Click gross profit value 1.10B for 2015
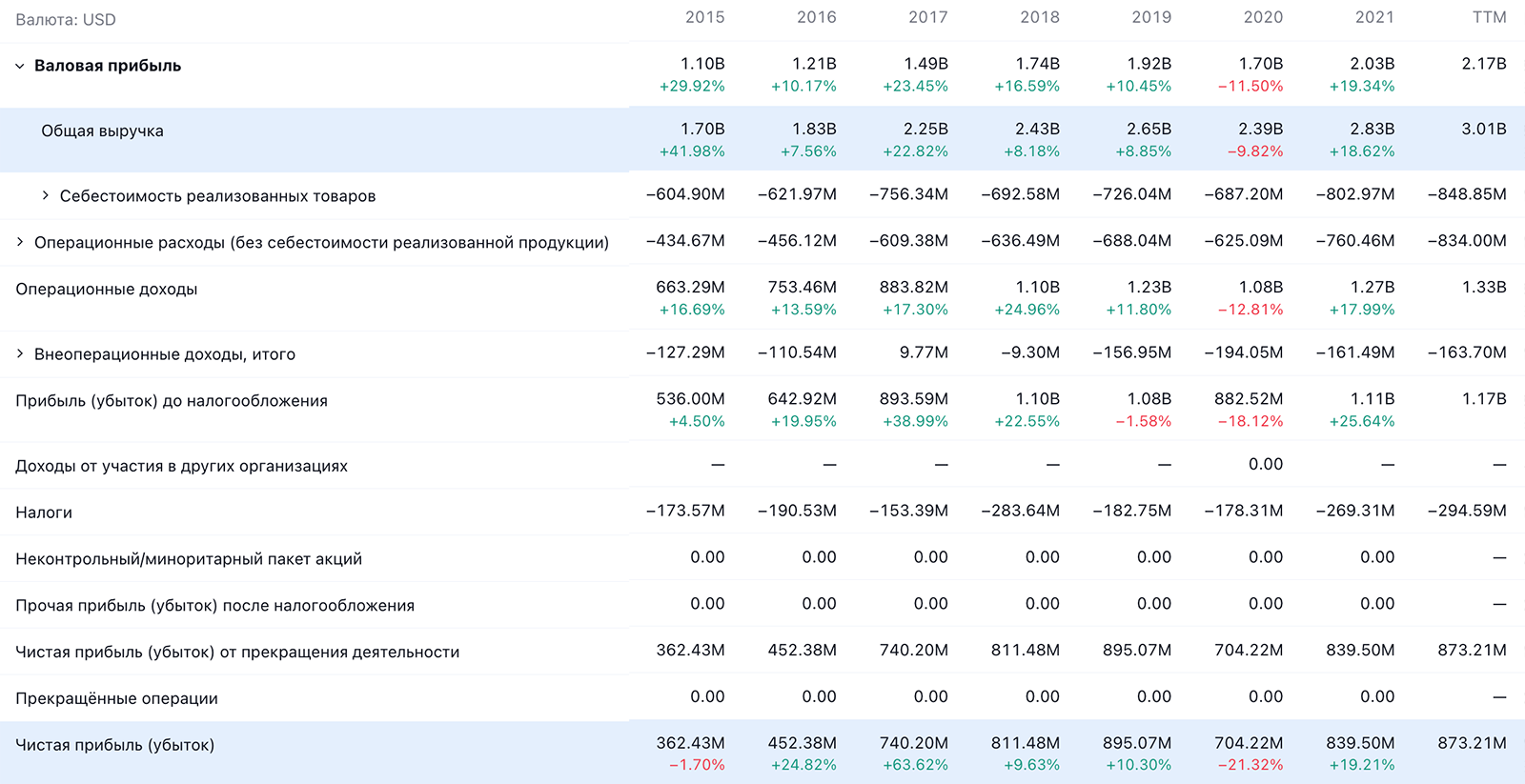 [702, 64]
